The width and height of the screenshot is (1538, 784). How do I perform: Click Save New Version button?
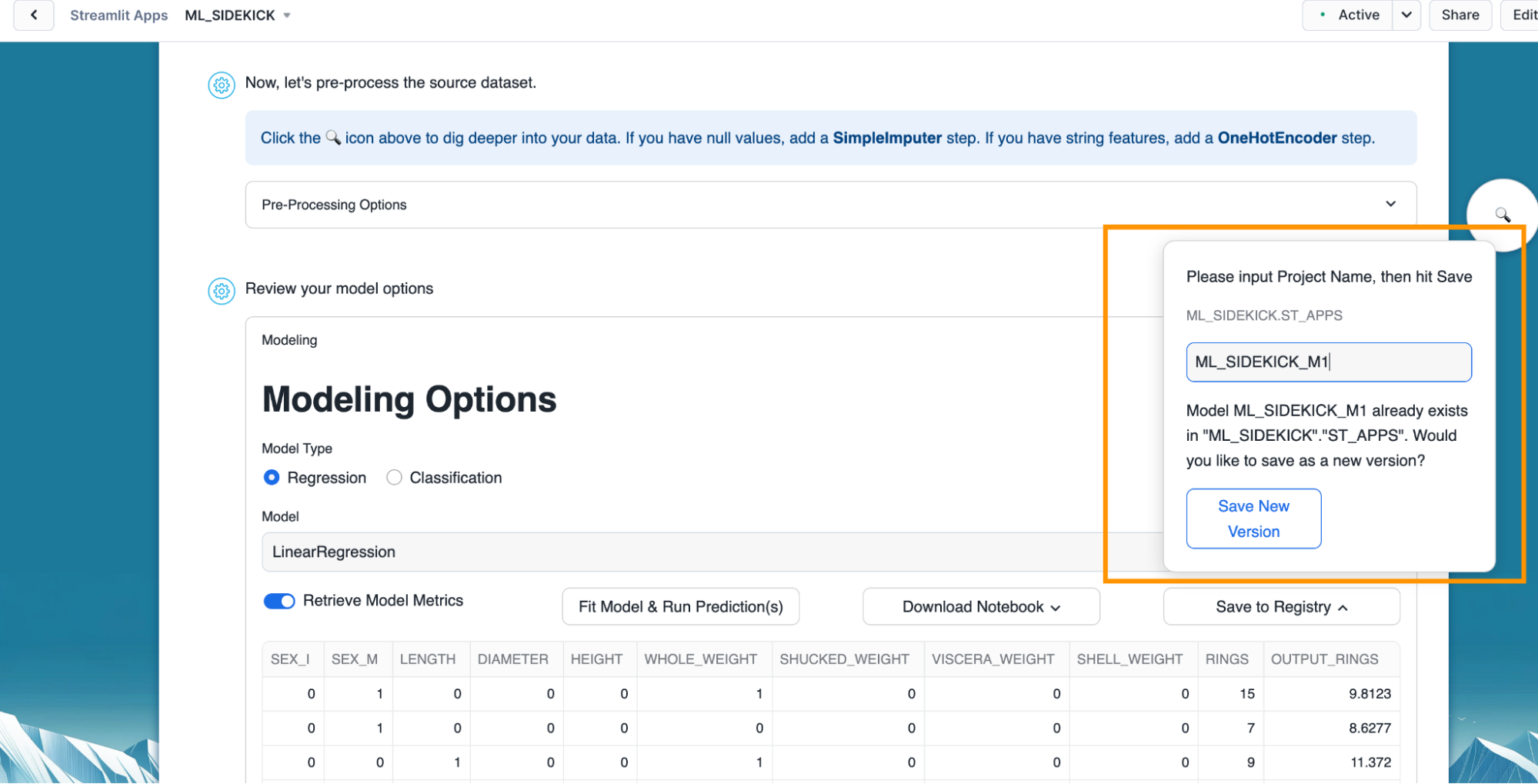pos(1253,519)
